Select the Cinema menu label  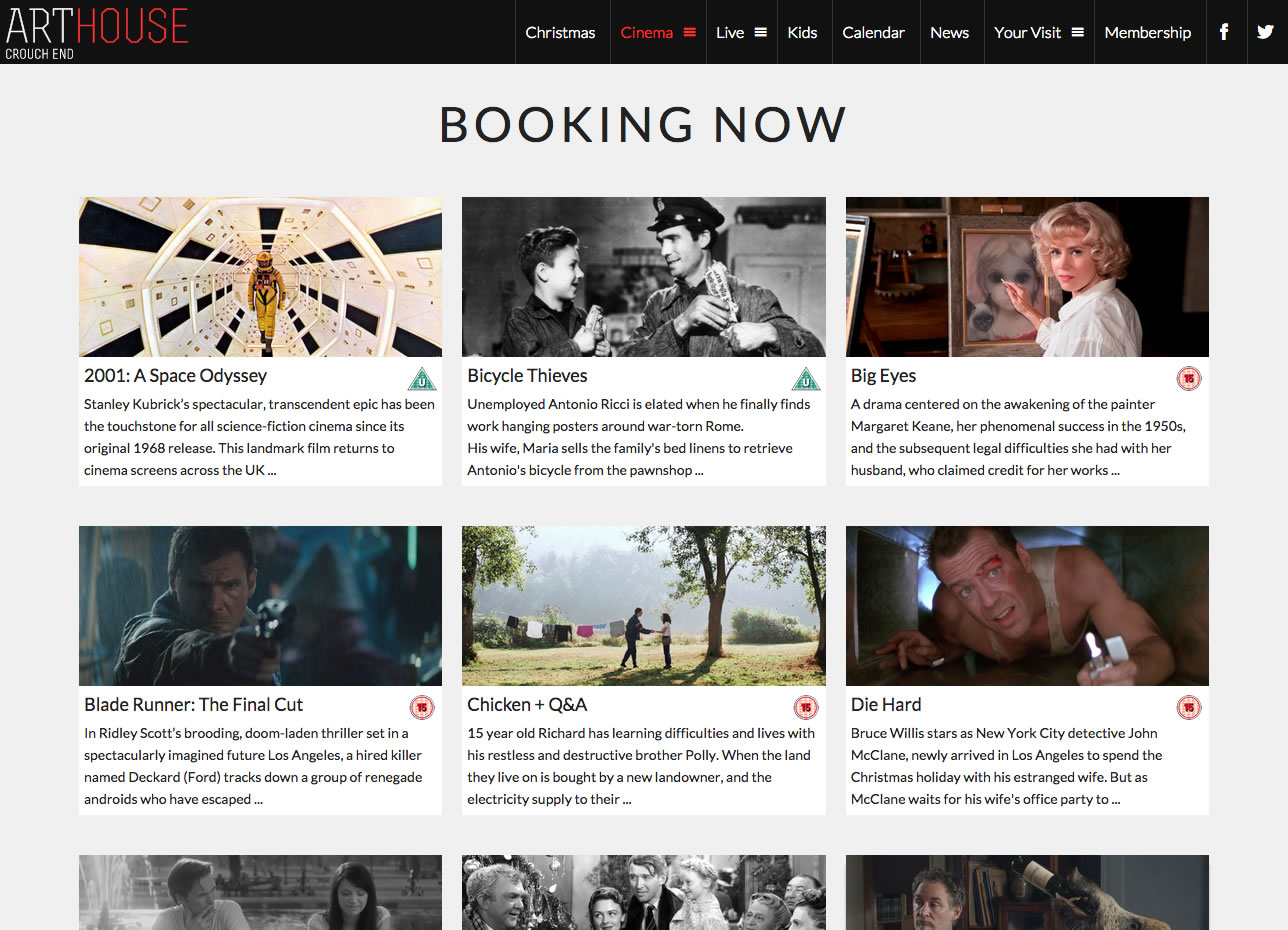point(647,32)
